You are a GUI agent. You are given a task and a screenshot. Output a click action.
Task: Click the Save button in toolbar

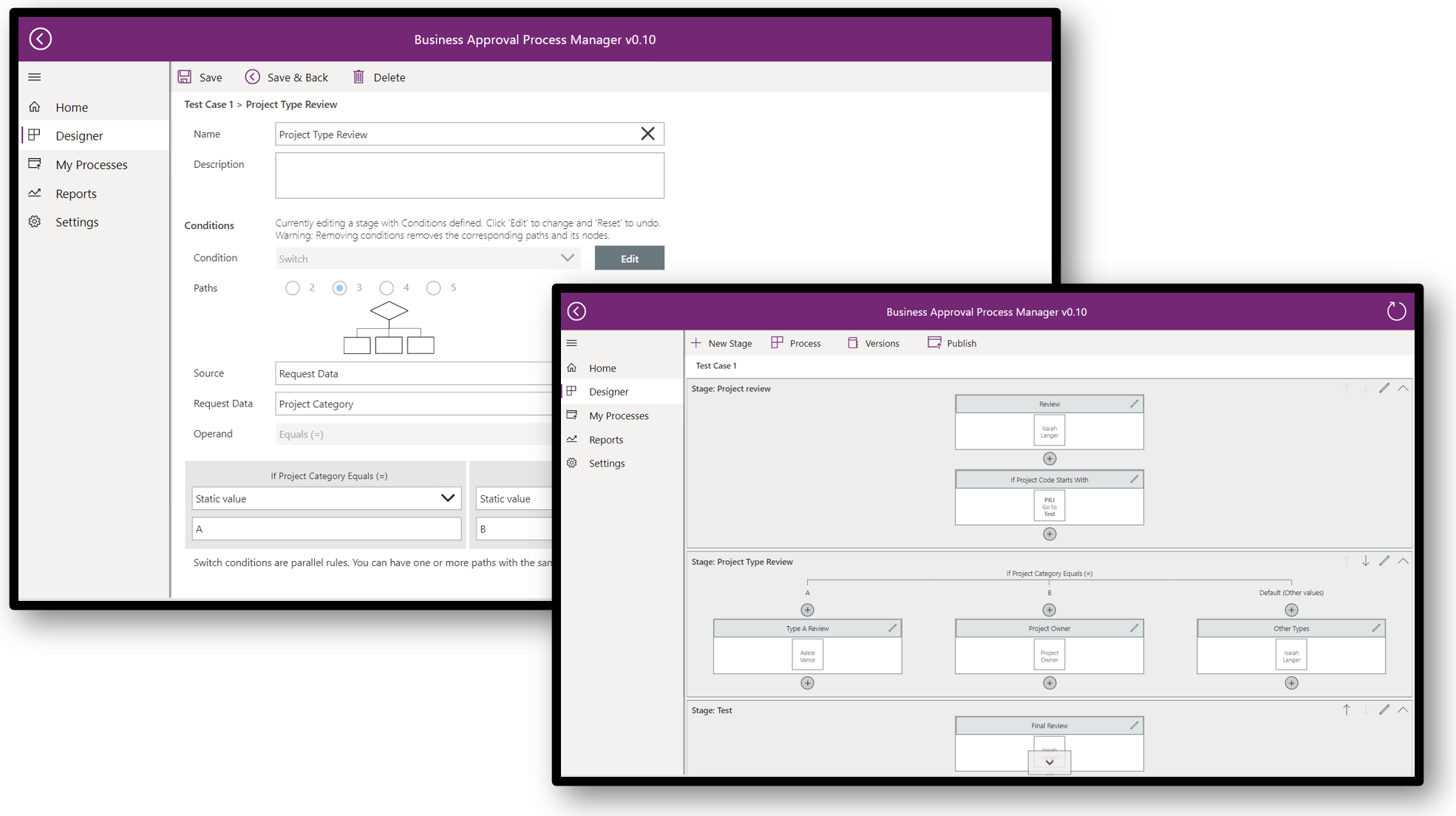200,77
